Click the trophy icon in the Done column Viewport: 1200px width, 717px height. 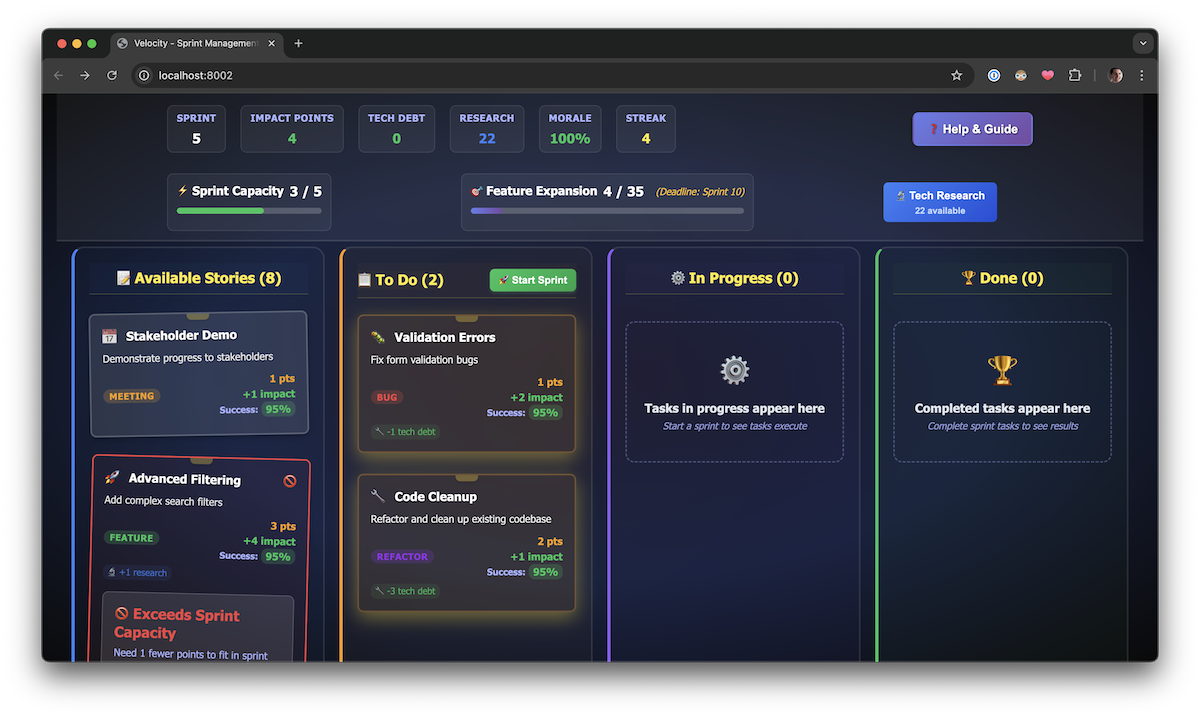click(x=1002, y=368)
